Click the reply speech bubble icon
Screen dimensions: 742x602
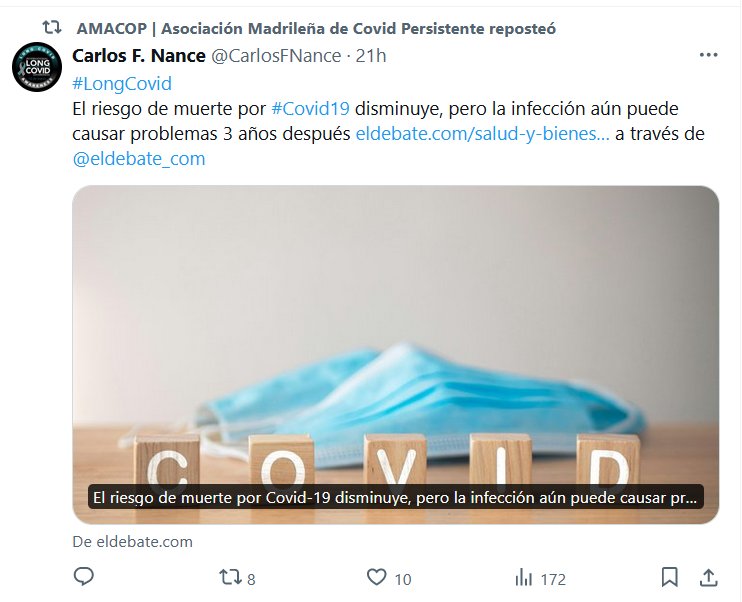pyautogui.click(x=84, y=577)
